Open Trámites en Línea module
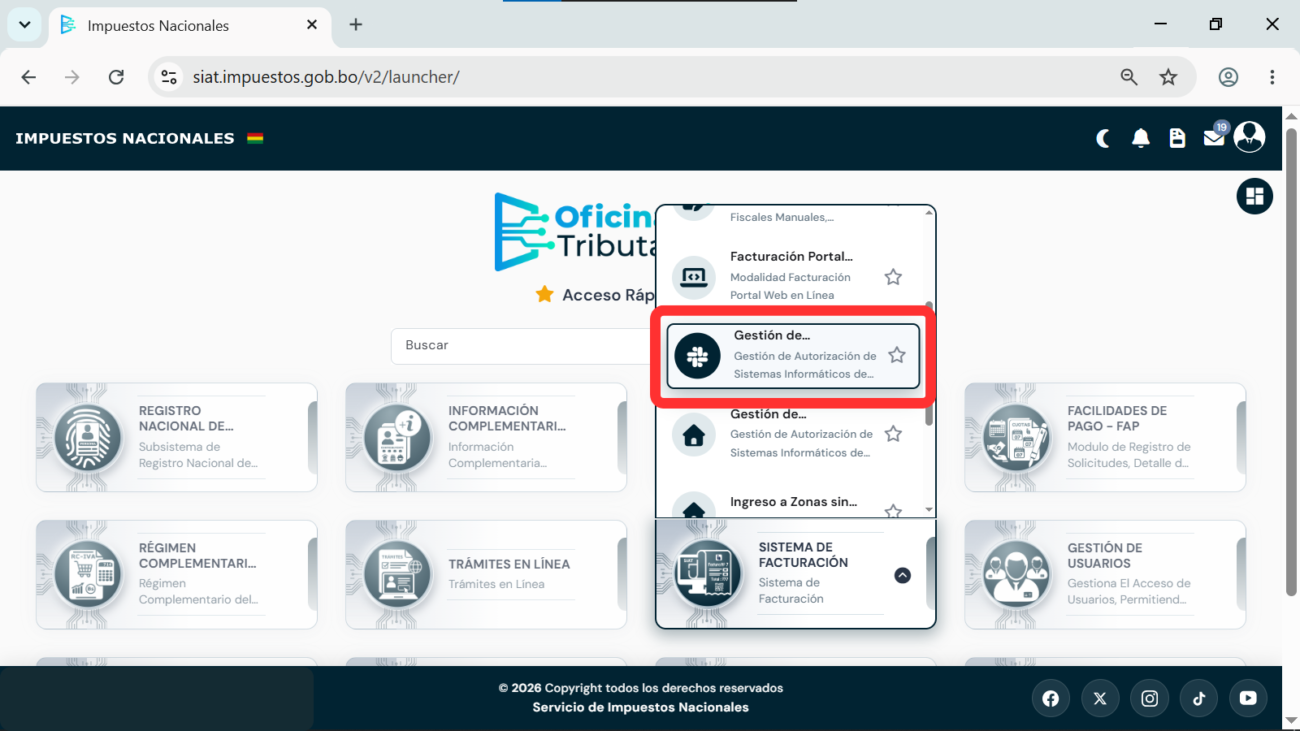This screenshot has width=1300, height=731. tap(486, 574)
